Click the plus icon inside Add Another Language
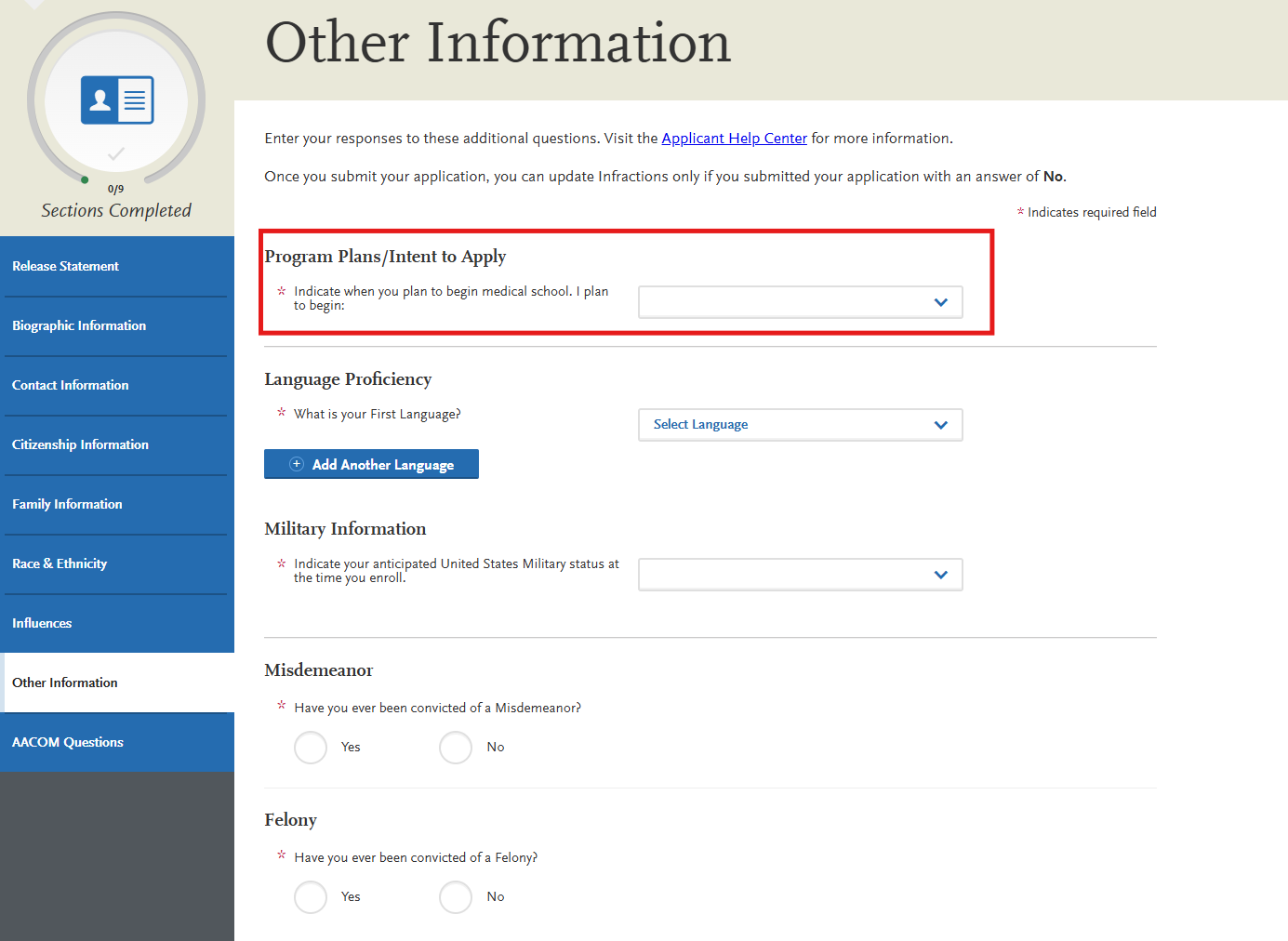This screenshot has height=941, width=1288. (x=297, y=463)
